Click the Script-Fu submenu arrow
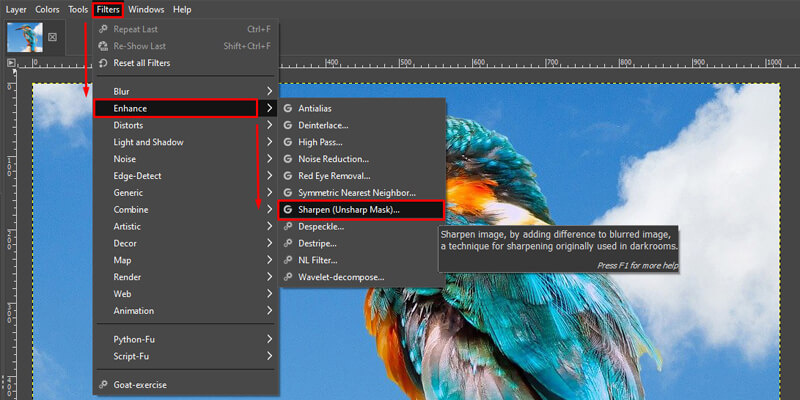The height and width of the screenshot is (400, 800). coord(269,356)
